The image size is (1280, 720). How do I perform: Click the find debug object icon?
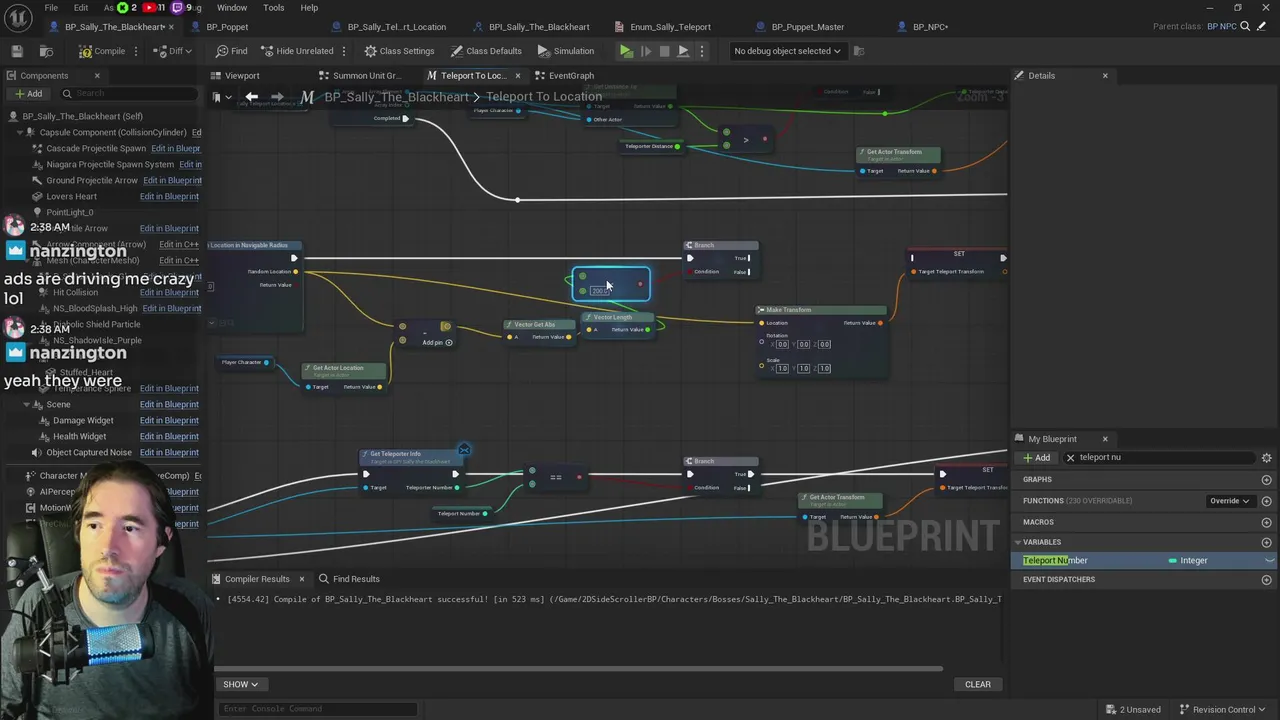tap(859, 51)
